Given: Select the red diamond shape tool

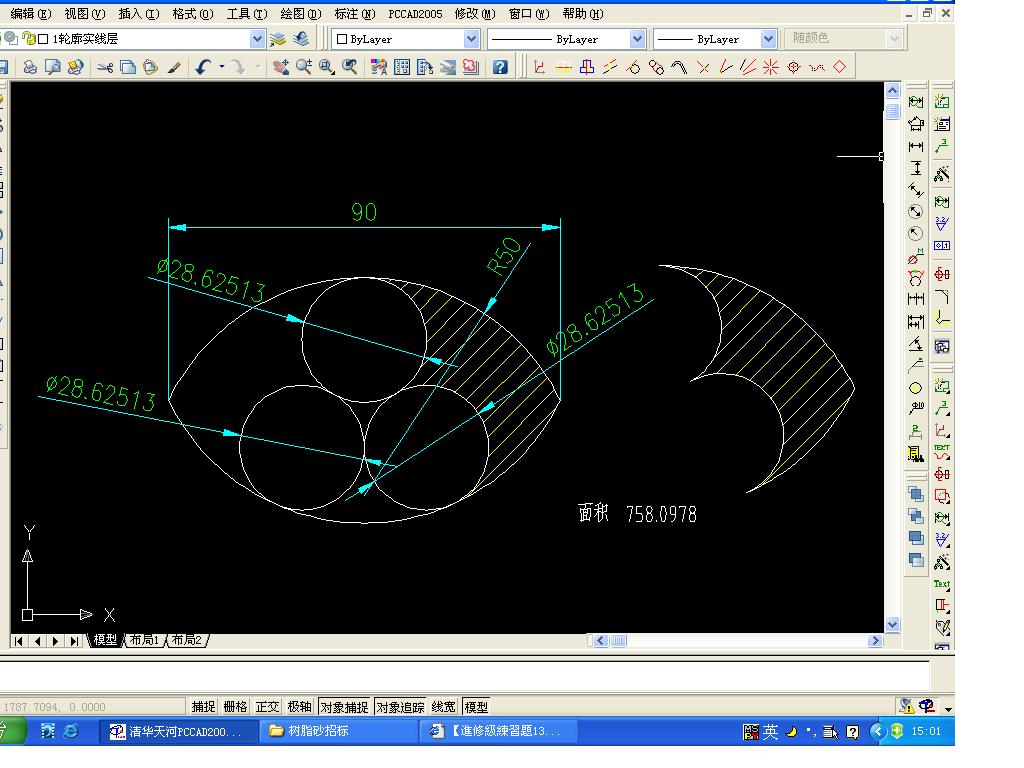Looking at the screenshot, I should click(840, 67).
